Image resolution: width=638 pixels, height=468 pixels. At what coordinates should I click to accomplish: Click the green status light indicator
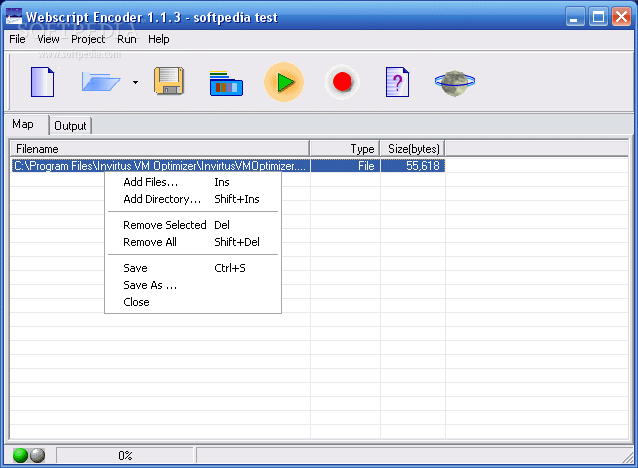tap(20, 455)
